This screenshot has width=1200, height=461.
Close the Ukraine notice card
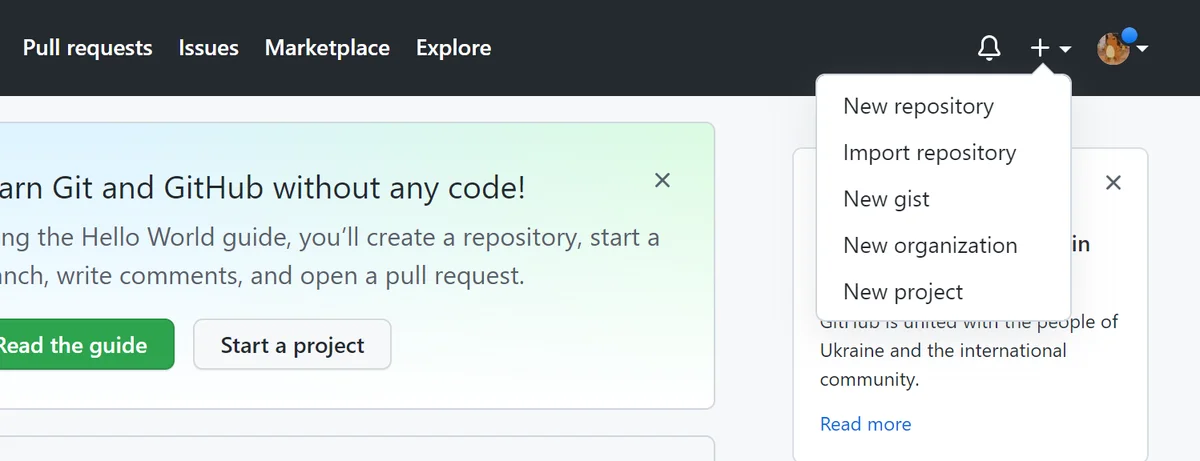1113,182
